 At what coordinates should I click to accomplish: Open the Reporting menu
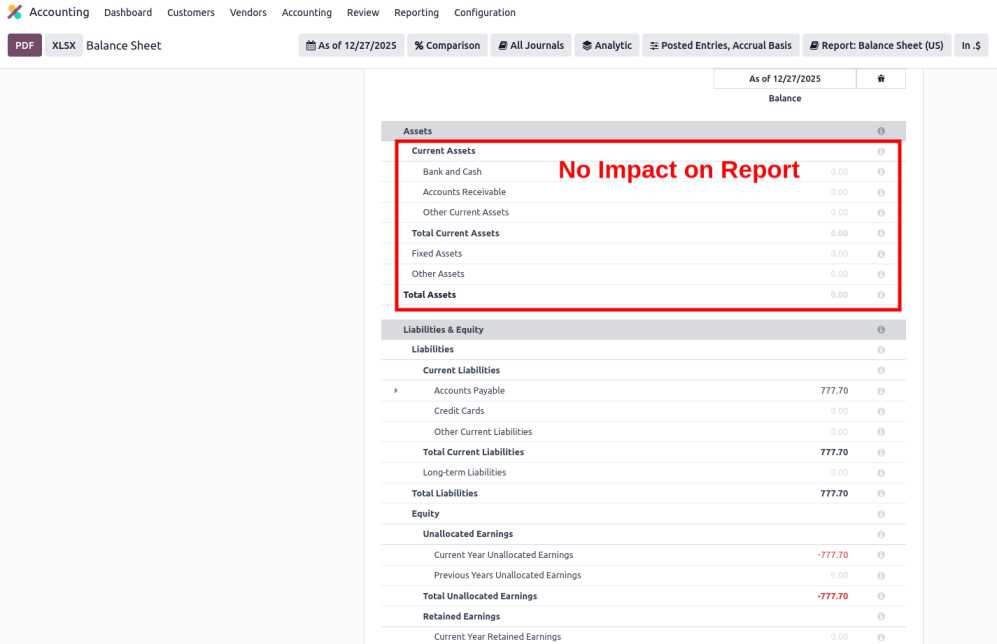416,13
